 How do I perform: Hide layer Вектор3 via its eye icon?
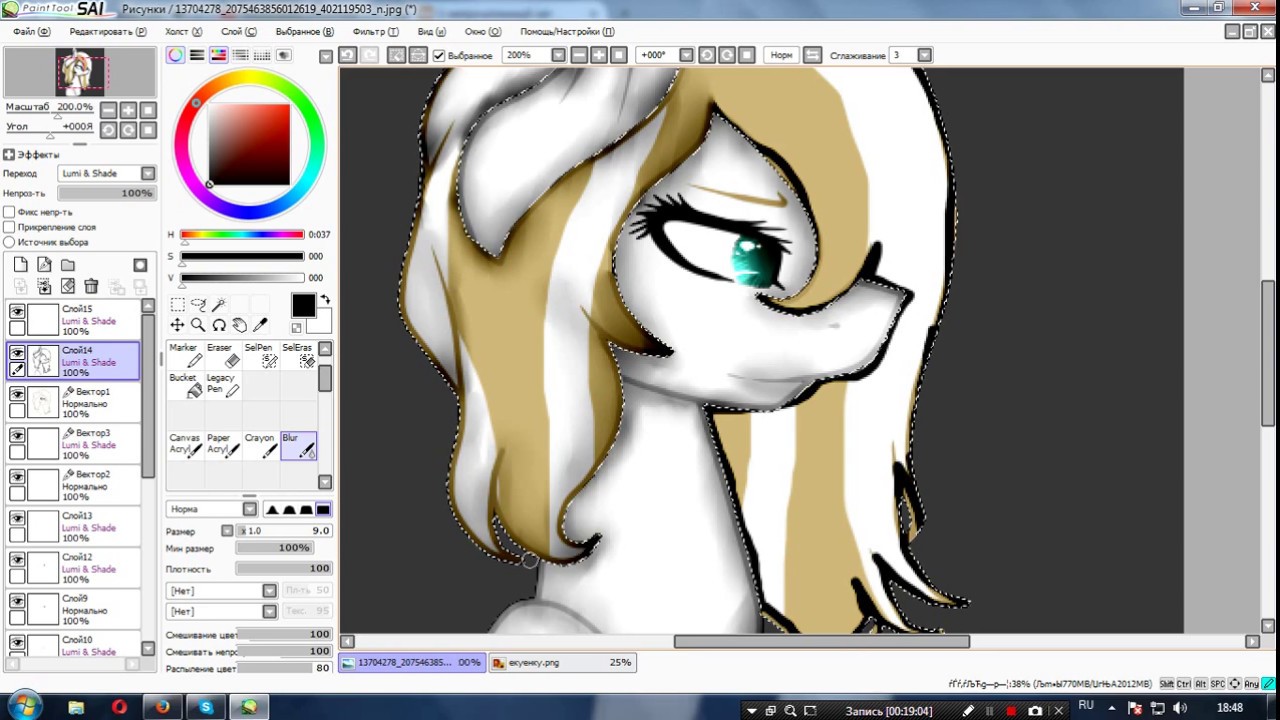[x=17, y=436]
